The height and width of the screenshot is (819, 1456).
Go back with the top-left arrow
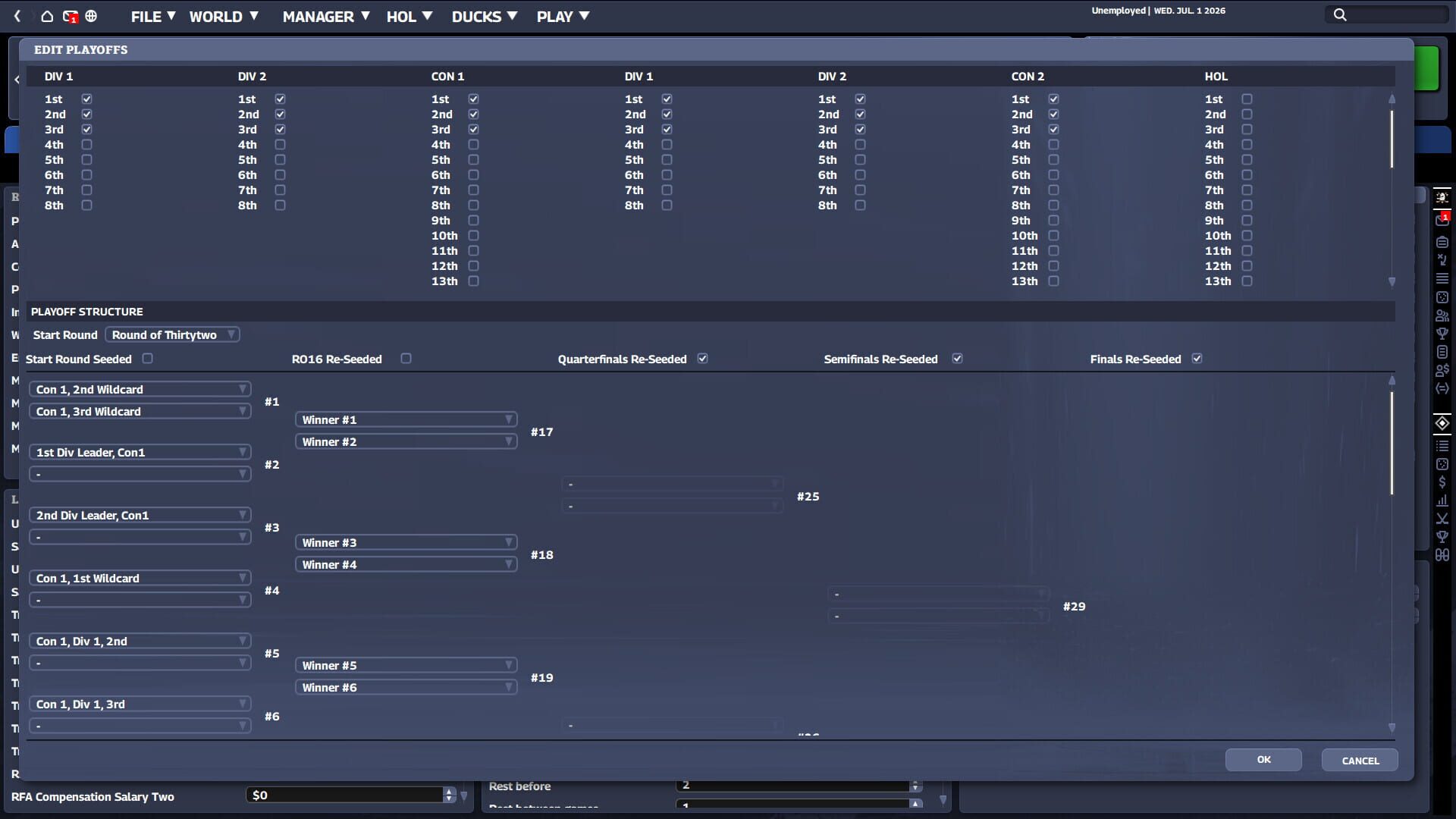[x=17, y=16]
